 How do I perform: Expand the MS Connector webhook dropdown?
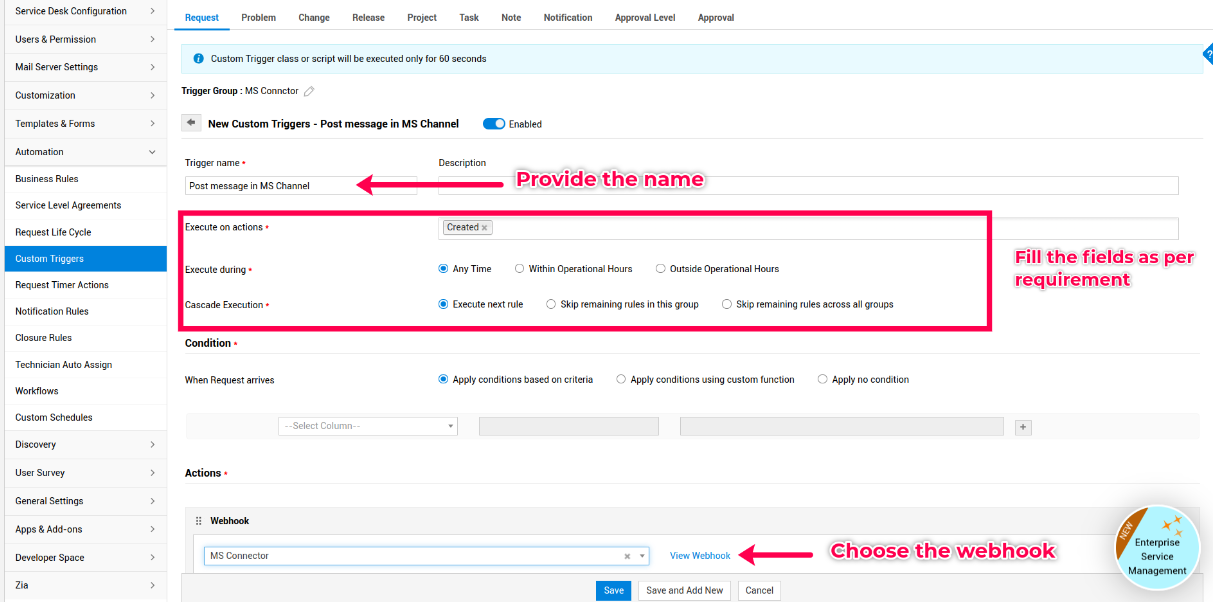pyautogui.click(x=643, y=556)
